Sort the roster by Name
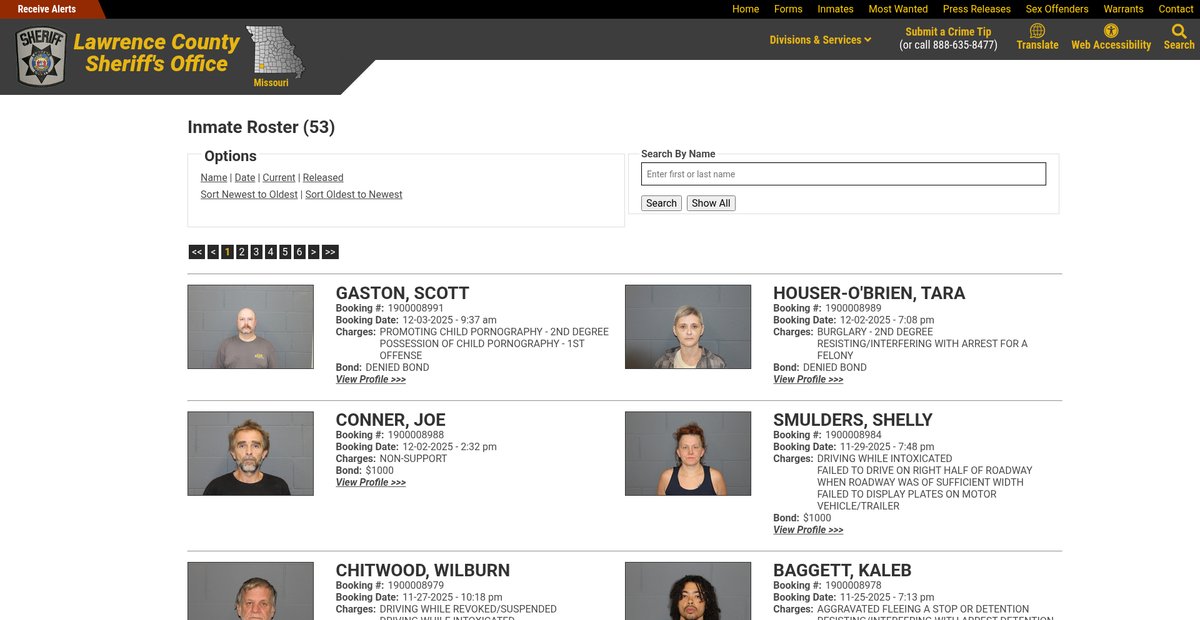This screenshot has height=620, width=1200. point(214,178)
